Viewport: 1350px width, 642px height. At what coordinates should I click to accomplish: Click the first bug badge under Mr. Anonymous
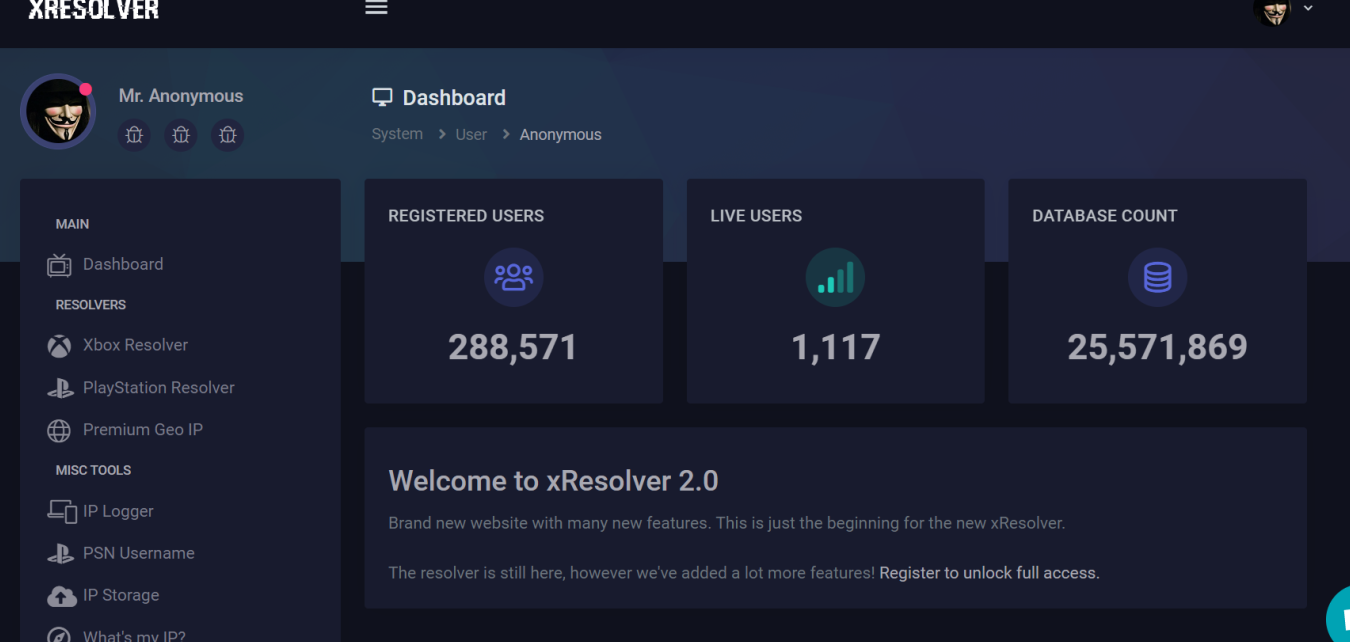134,135
